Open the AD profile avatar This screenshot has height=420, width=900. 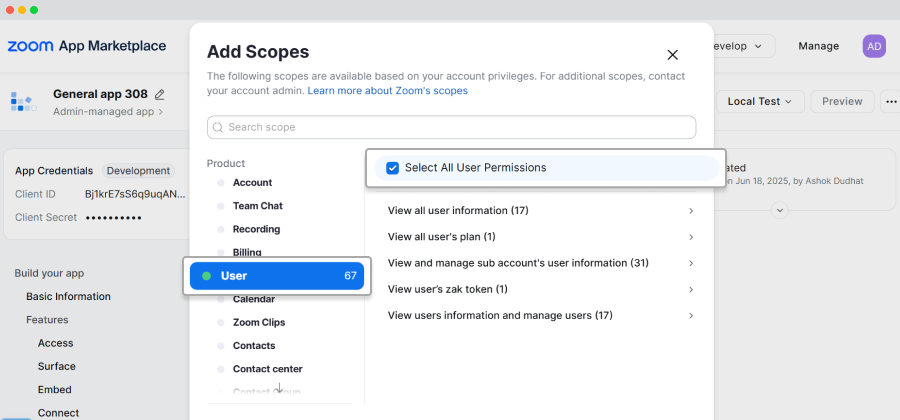click(874, 46)
